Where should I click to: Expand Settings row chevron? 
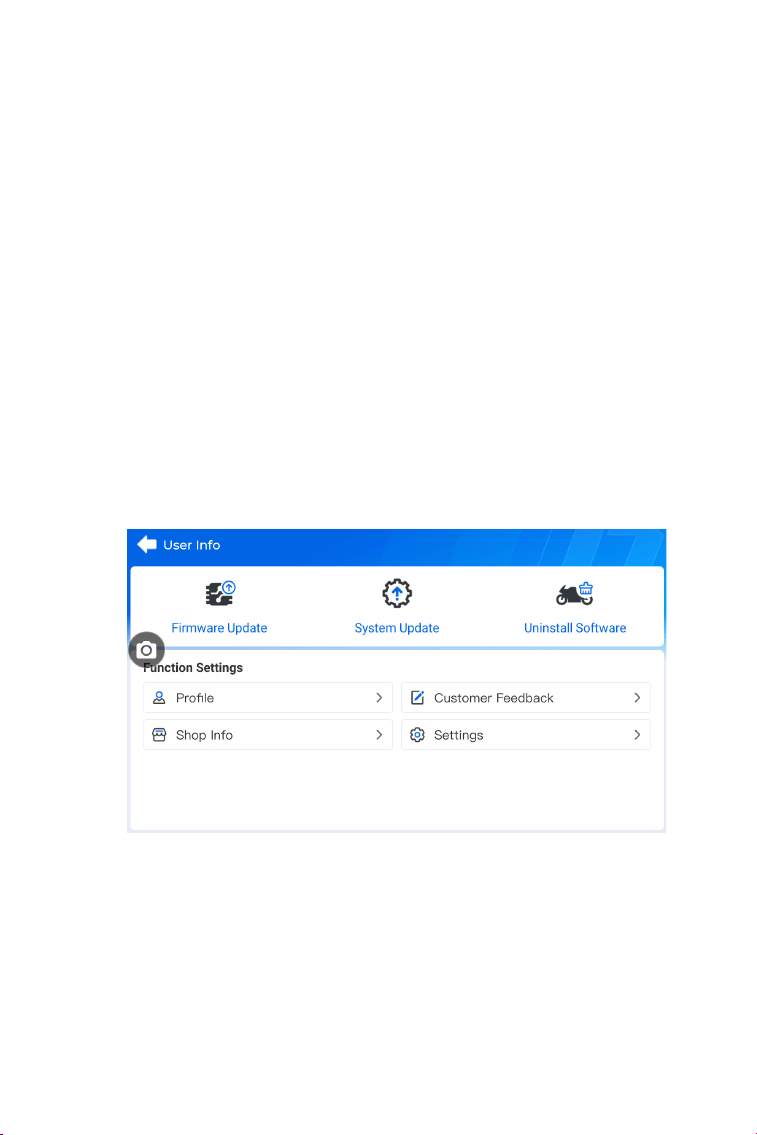tap(637, 735)
